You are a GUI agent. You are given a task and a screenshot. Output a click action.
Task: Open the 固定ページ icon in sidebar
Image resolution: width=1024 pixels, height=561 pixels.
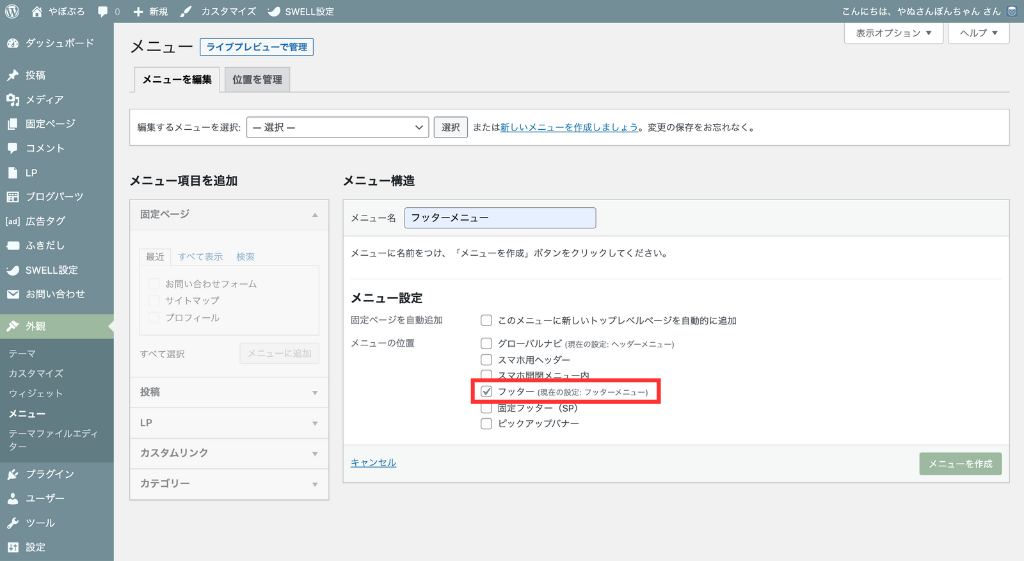click(x=12, y=123)
